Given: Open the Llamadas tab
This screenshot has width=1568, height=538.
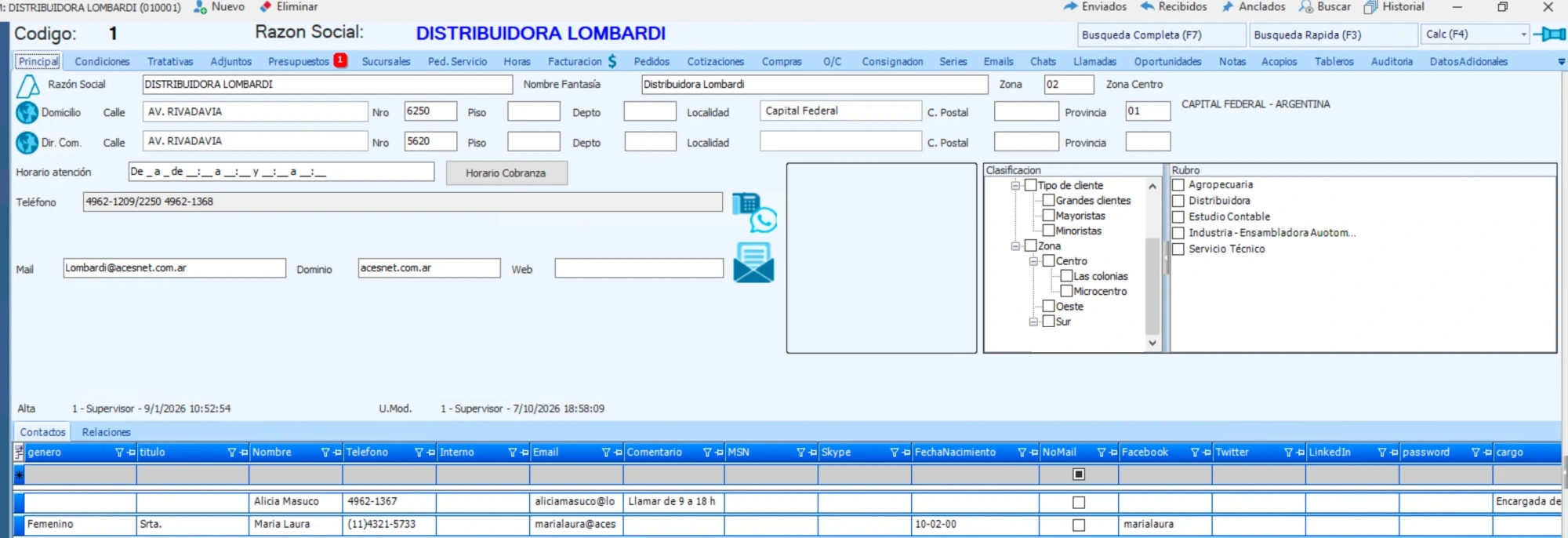Looking at the screenshot, I should (1094, 61).
